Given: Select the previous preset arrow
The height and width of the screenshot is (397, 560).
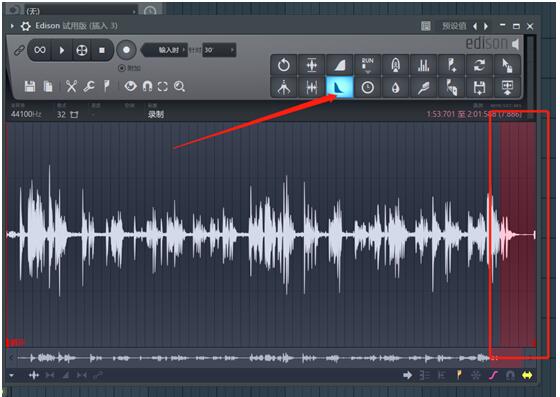Looking at the screenshot, I should click(x=475, y=26).
